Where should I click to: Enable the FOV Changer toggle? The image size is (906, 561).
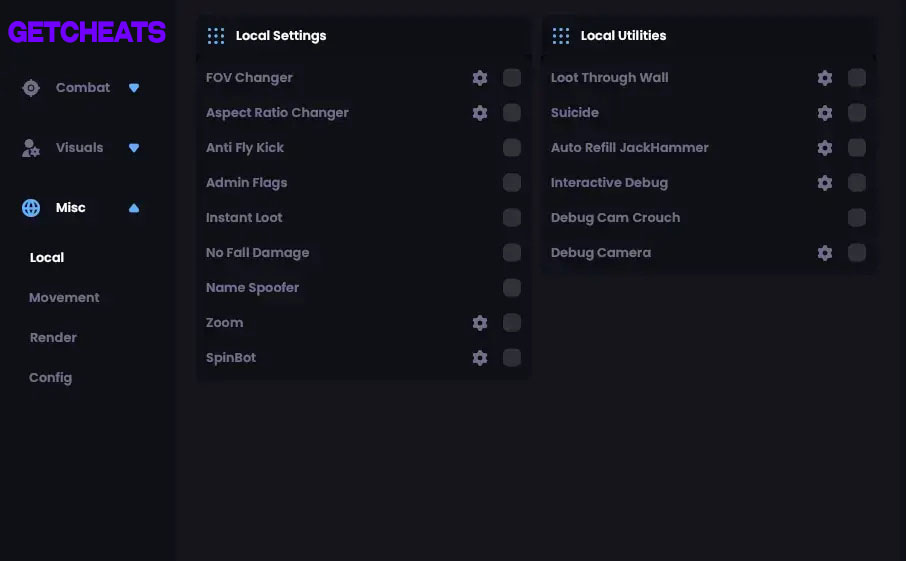pos(511,77)
